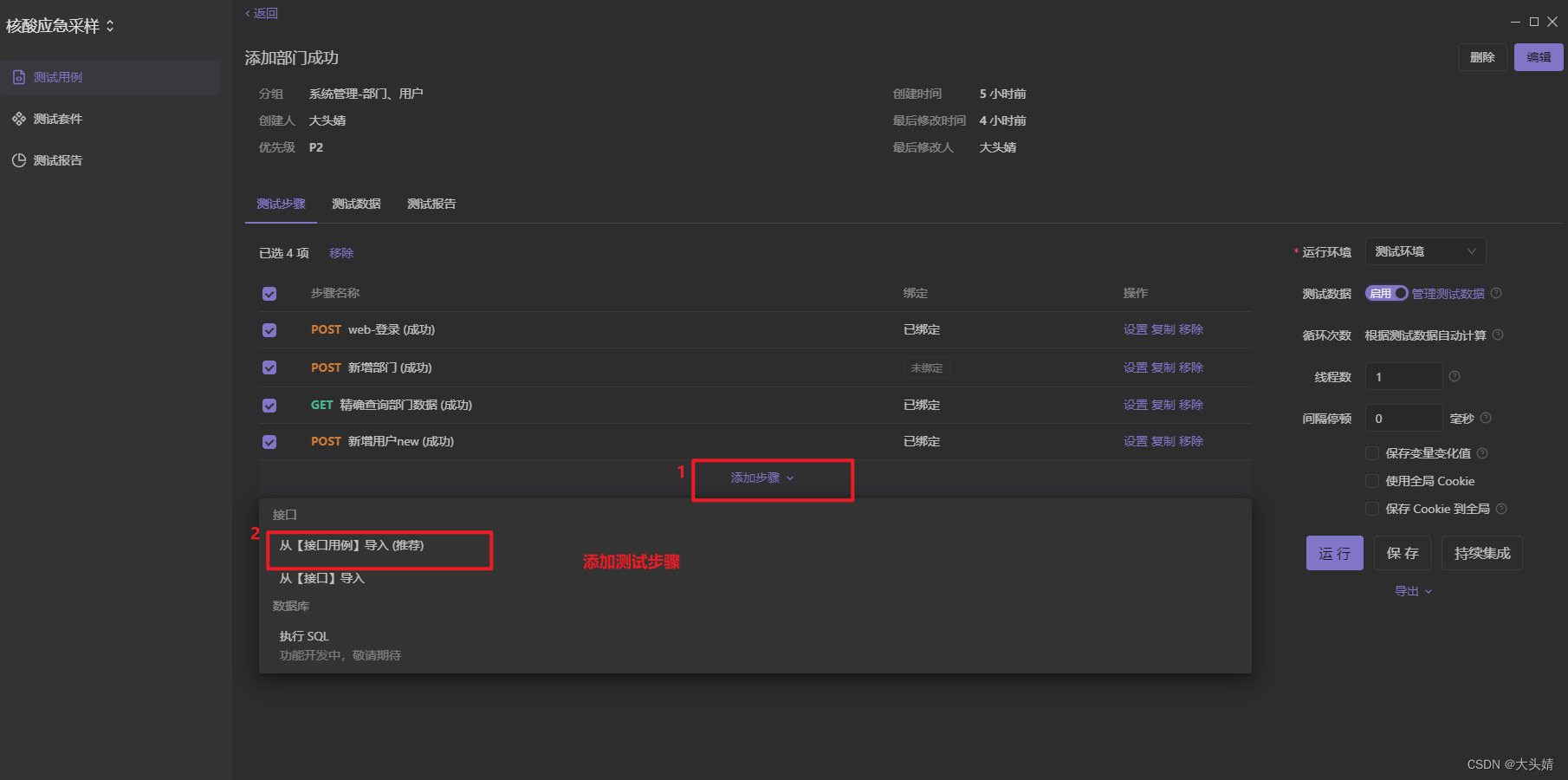1568x780 pixels.
Task: Click help icon next to 线程数
Action: tap(1455, 376)
